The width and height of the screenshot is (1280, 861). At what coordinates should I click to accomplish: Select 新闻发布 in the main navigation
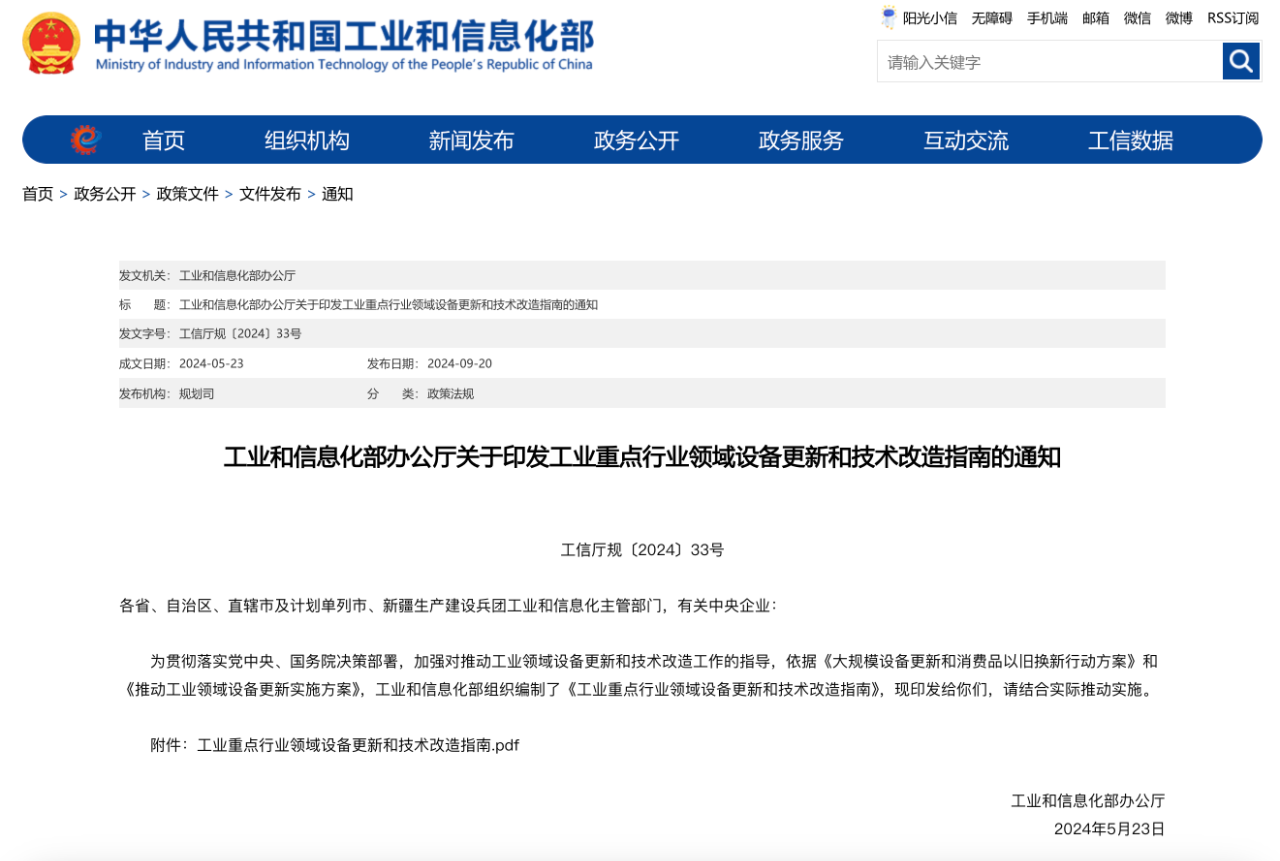(x=471, y=141)
